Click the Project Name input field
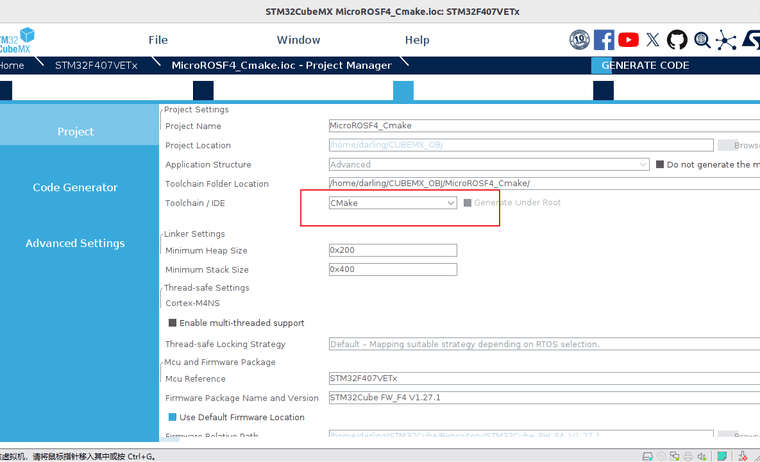This screenshot has width=760, height=462. click(x=544, y=126)
